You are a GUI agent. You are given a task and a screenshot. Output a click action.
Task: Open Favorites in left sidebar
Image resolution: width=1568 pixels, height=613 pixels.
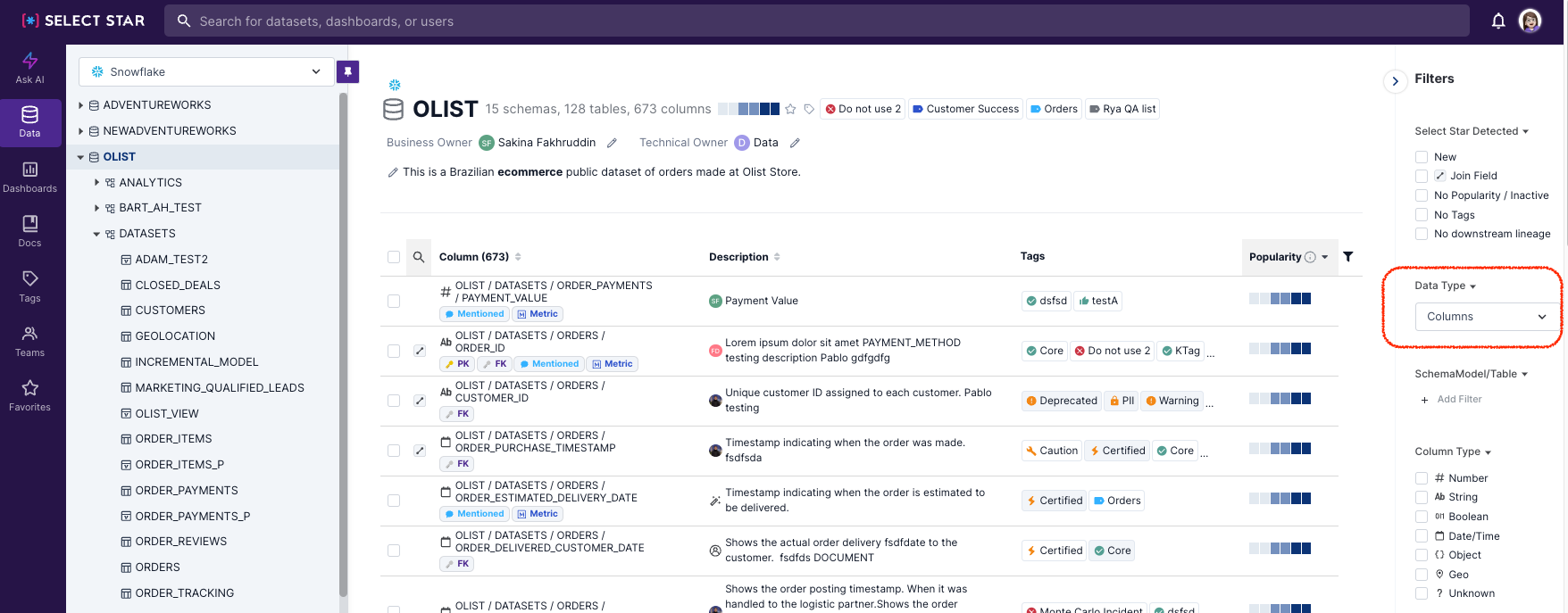click(x=29, y=395)
